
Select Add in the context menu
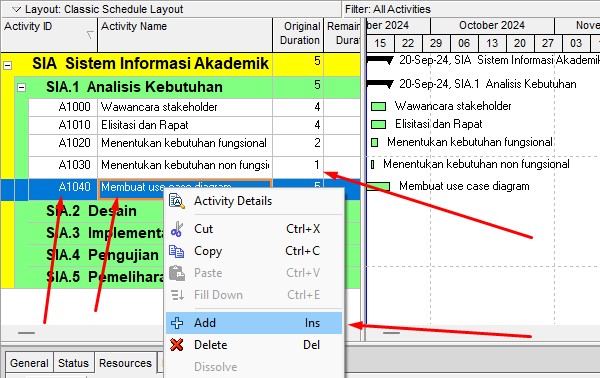click(254, 323)
